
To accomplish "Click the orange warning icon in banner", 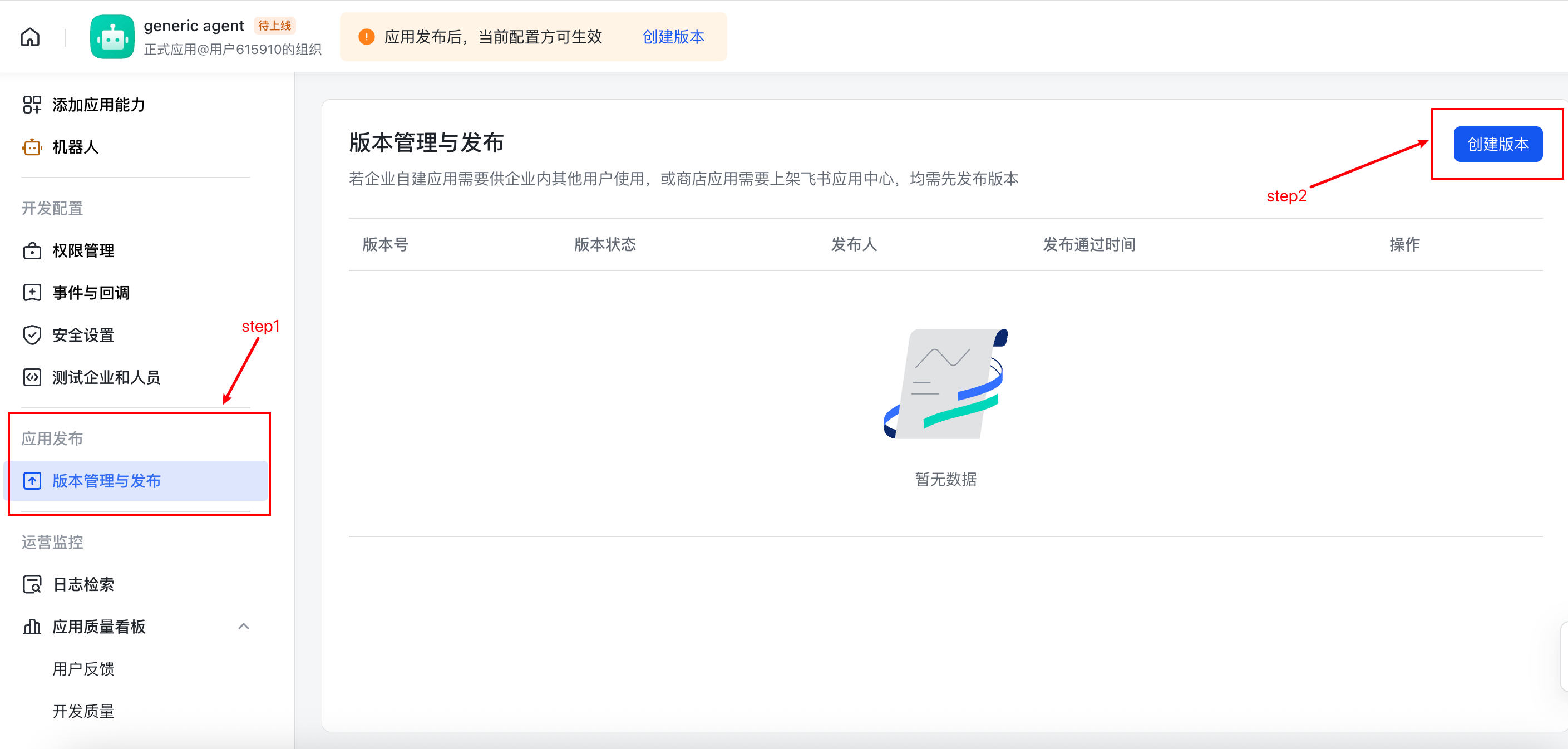I will (x=367, y=37).
